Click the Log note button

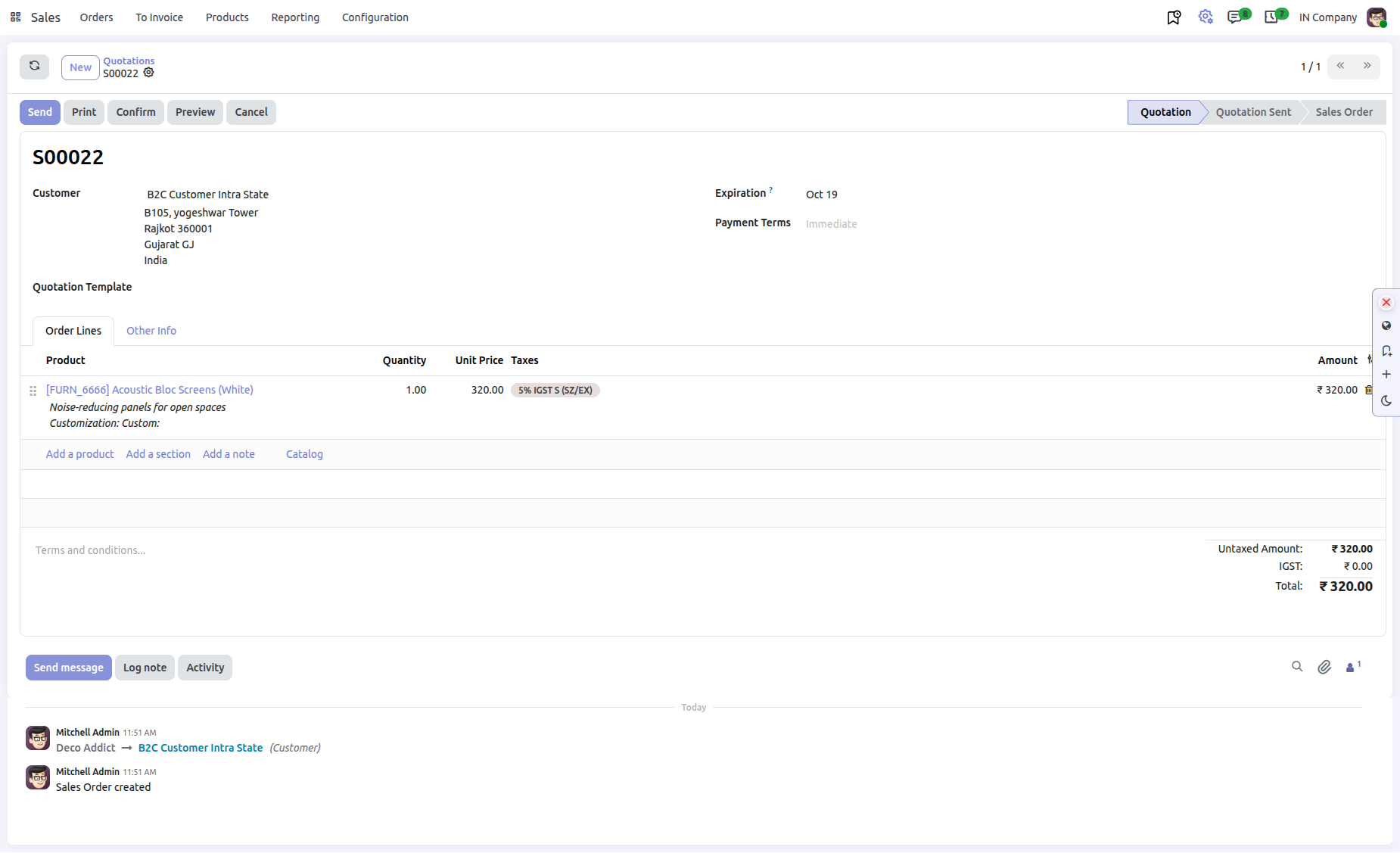pyautogui.click(x=145, y=668)
